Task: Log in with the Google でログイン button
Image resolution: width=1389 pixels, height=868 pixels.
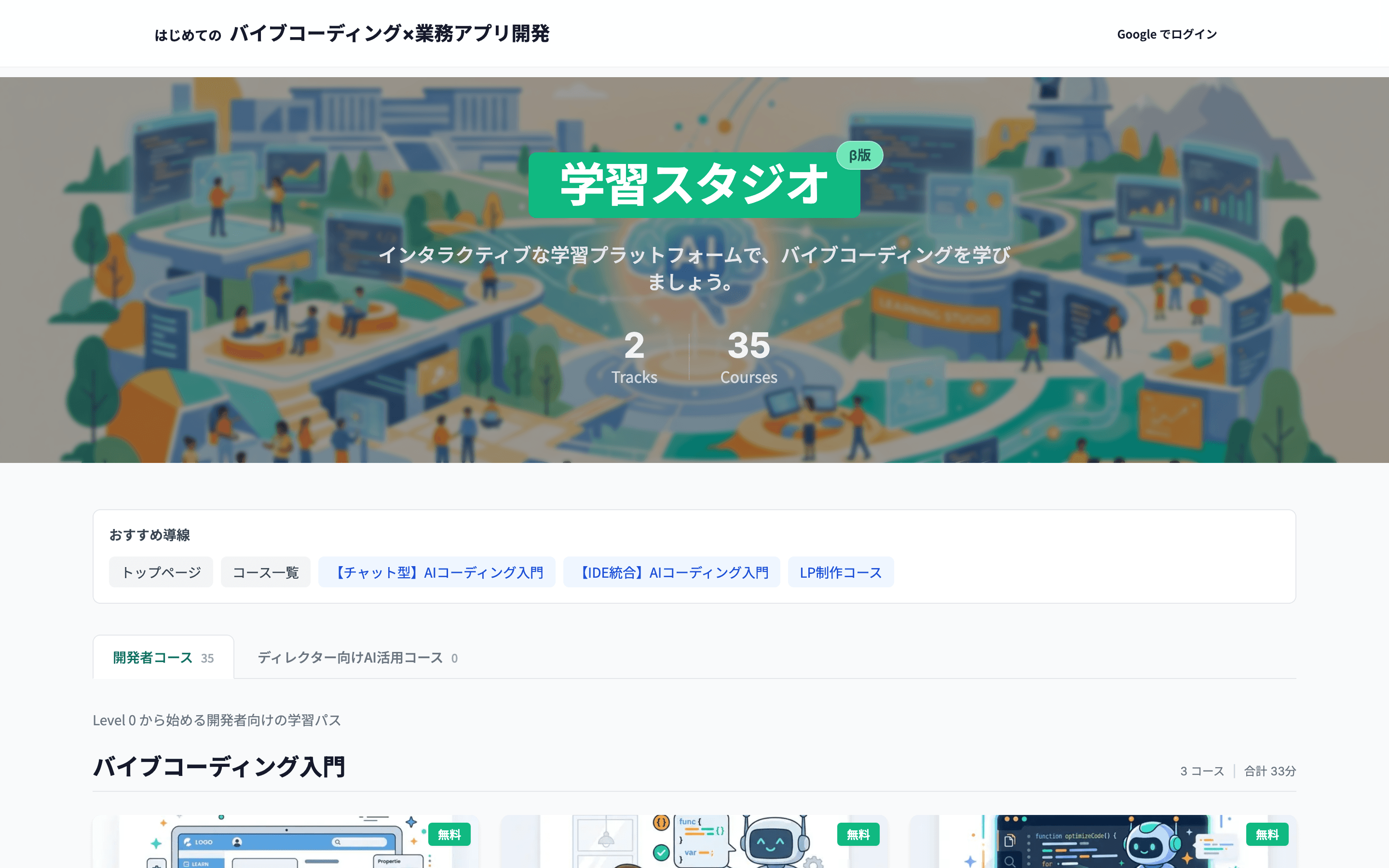Action: point(1167,34)
